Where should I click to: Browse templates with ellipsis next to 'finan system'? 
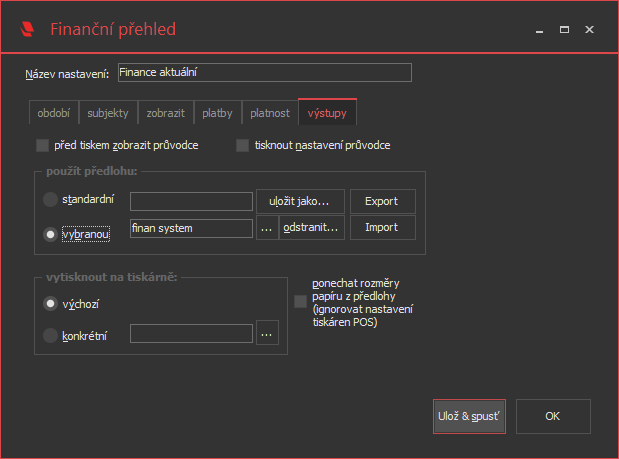265,228
